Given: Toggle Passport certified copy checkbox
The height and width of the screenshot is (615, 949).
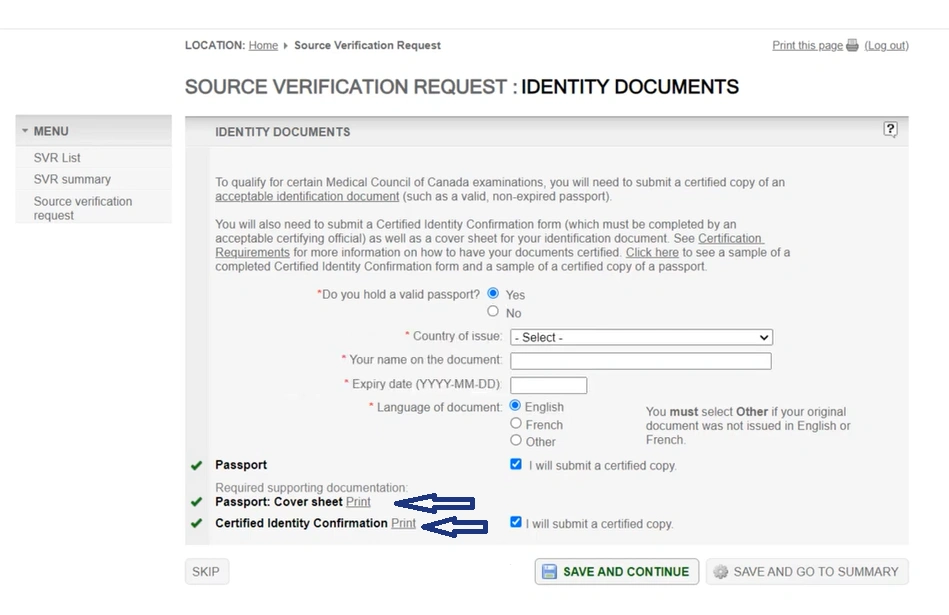Looking at the screenshot, I should pyautogui.click(x=516, y=465).
